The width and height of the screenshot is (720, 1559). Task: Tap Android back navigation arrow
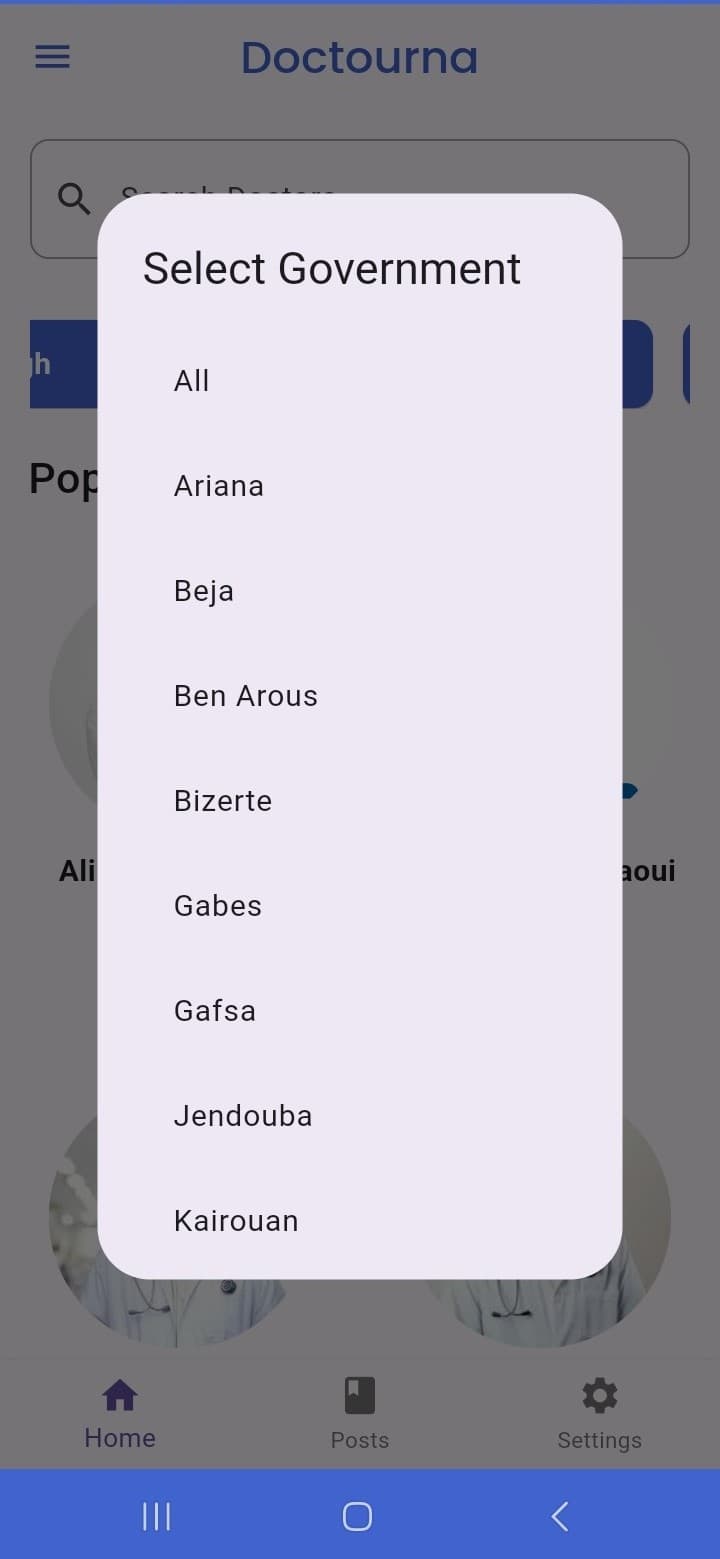[560, 1516]
